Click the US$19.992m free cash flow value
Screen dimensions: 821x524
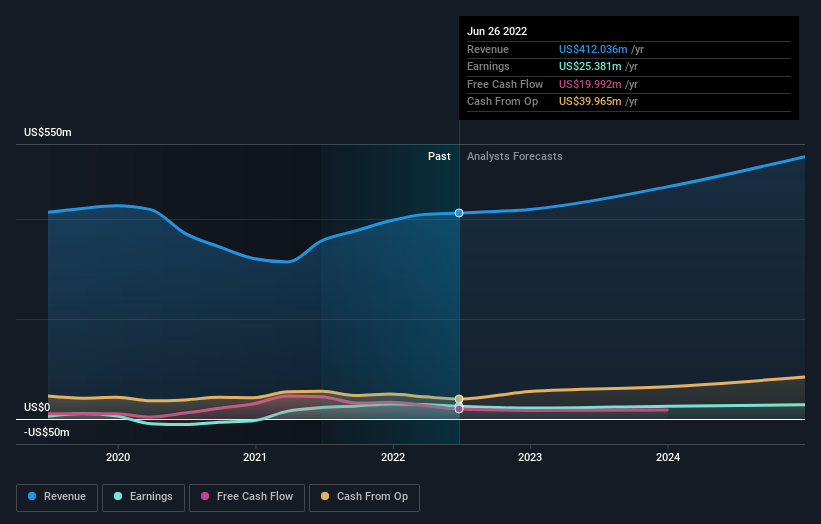click(x=590, y=84)
